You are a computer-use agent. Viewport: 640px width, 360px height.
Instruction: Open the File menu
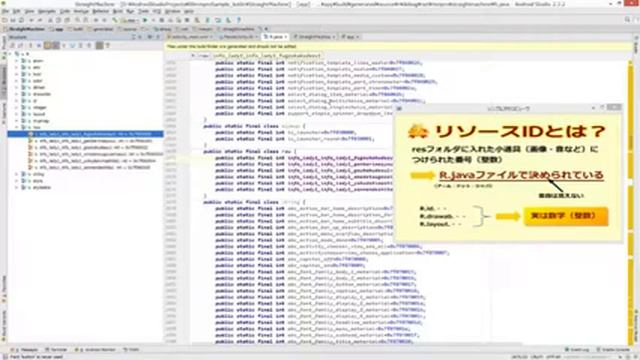pos(5,11)
